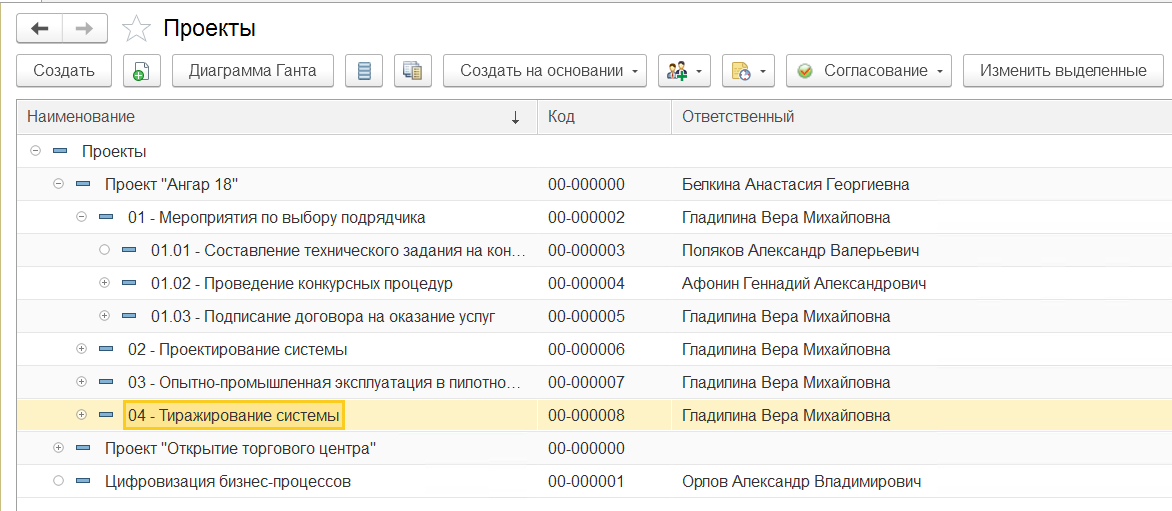Sort by the Наименование column header
Screen dimensions: 1172x511
270,117
